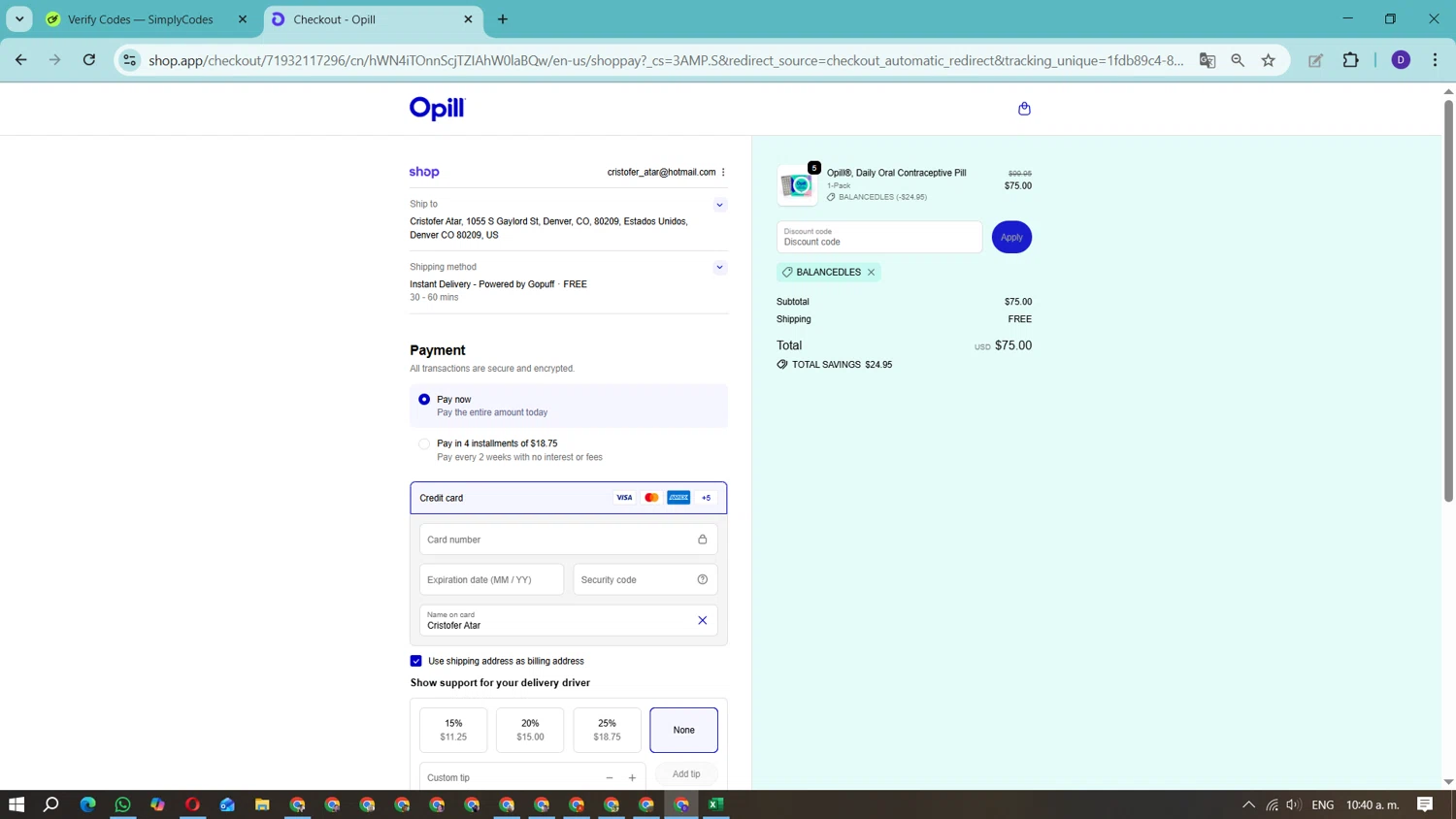The height and width of the screenshot is (819, 1456).
Task: Expand the Ship to section
Action: pyautogui.click(x=719, y=205)
